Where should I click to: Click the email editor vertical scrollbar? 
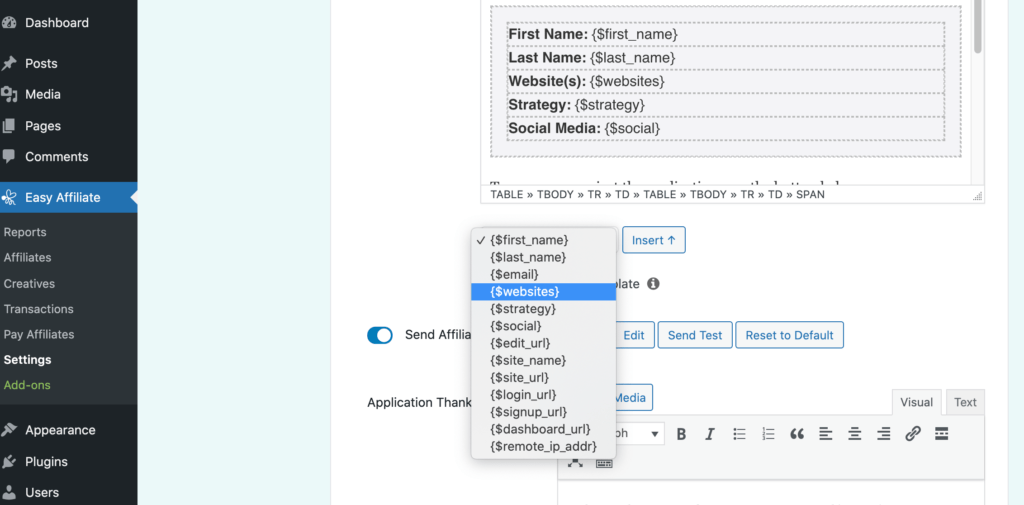[978, 26]
